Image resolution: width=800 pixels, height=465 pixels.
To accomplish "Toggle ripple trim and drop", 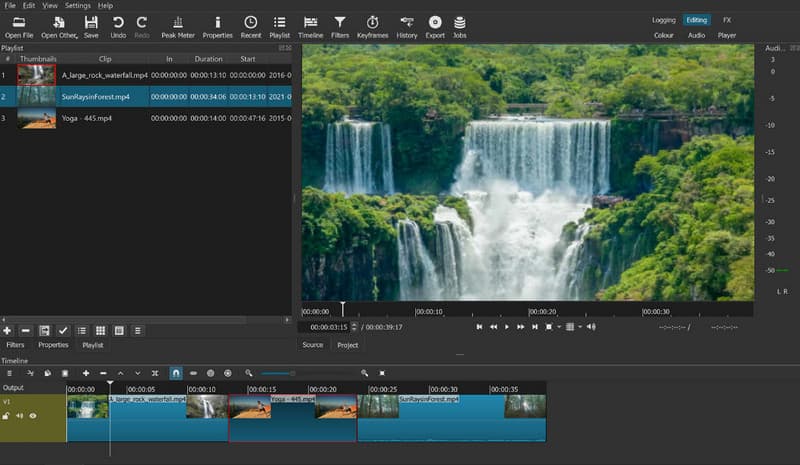I will tap(210, 373).
